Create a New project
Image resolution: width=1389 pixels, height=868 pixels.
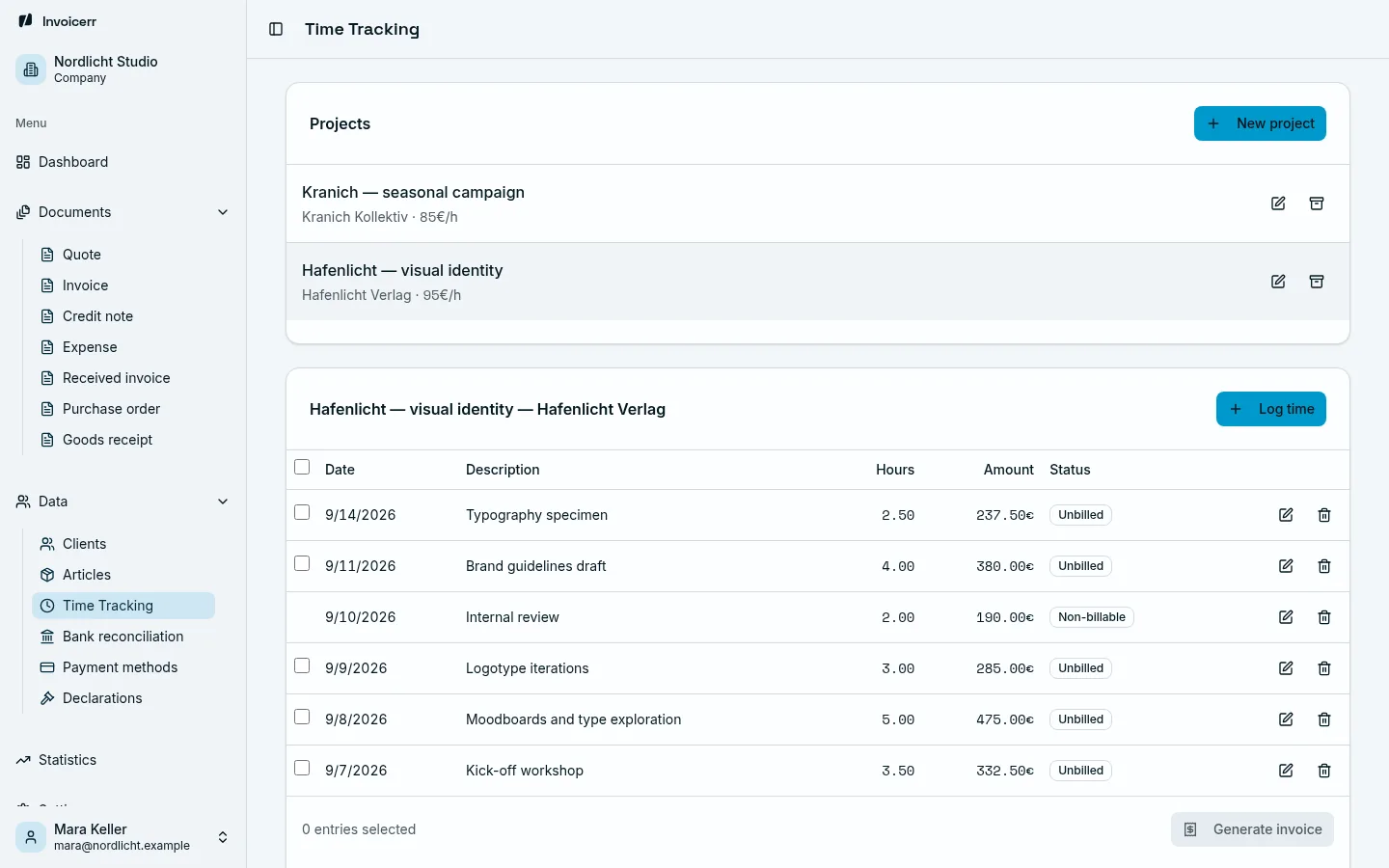click(x=1260, y=123)
